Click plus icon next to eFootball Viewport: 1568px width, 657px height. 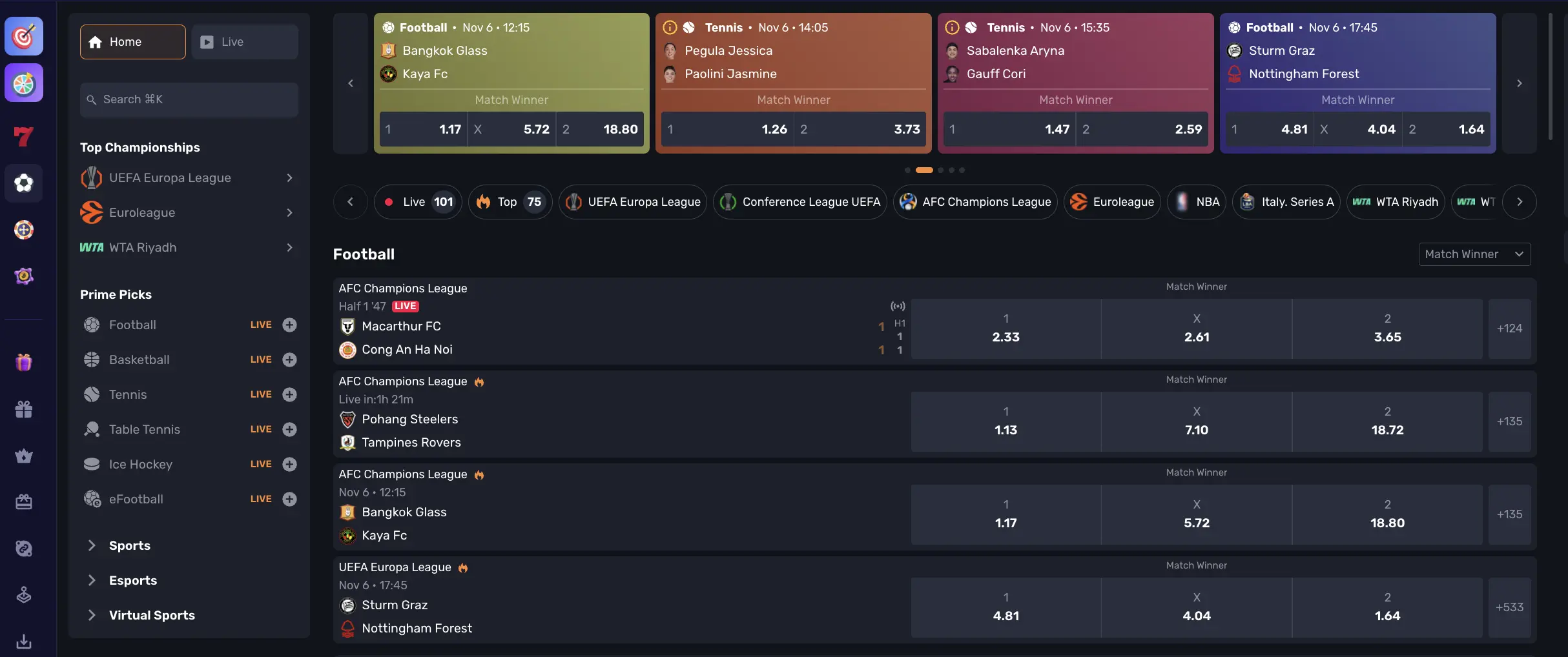[x=289, y=499]
